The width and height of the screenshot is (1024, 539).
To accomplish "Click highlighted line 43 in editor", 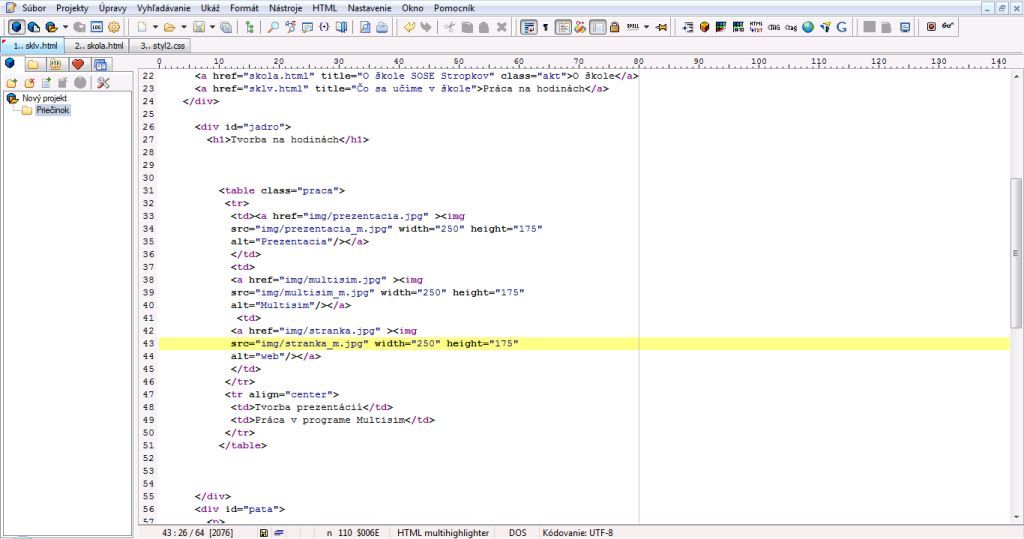I will 584,344.
